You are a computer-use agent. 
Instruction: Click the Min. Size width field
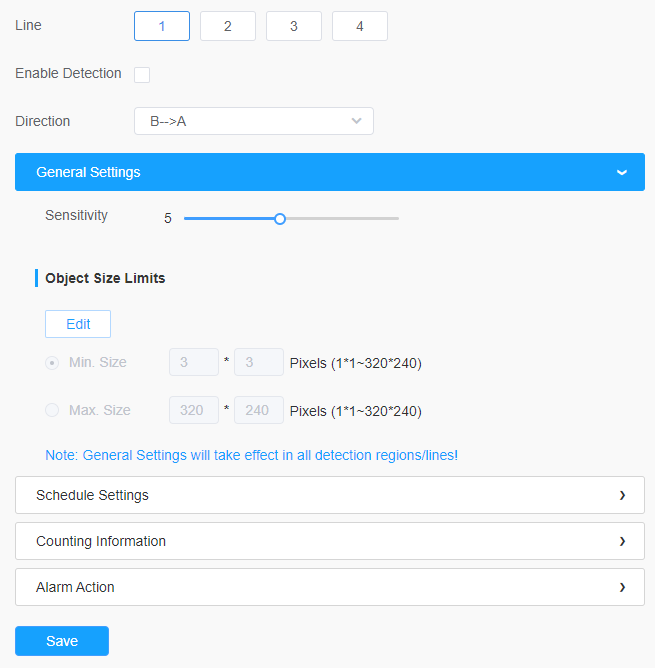[194, 362]
